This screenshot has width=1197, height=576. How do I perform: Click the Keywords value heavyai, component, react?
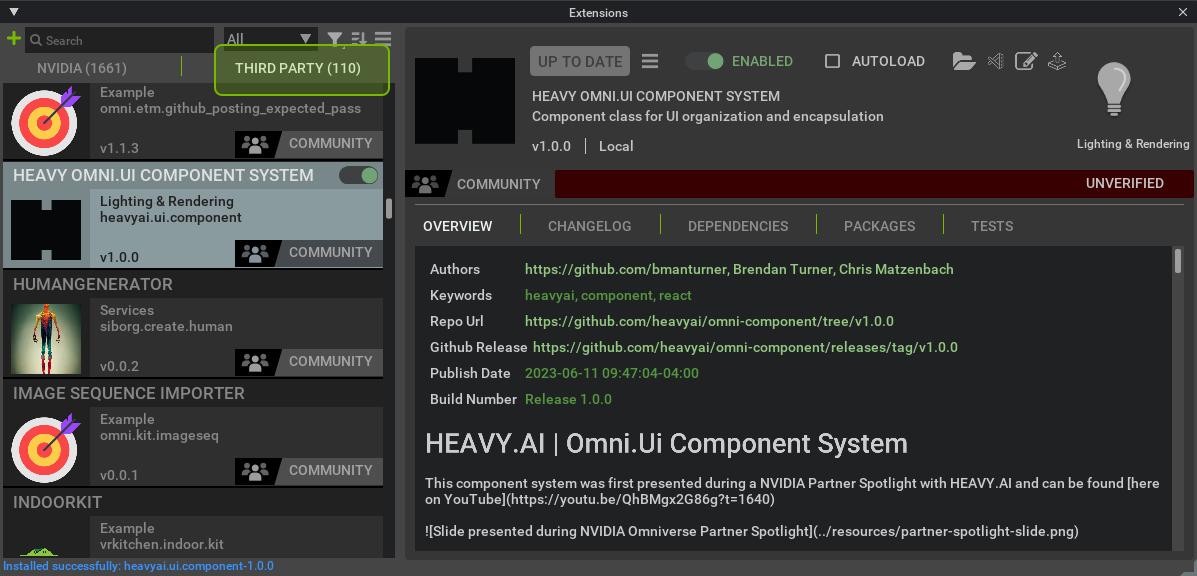click(x=608, y=295)
